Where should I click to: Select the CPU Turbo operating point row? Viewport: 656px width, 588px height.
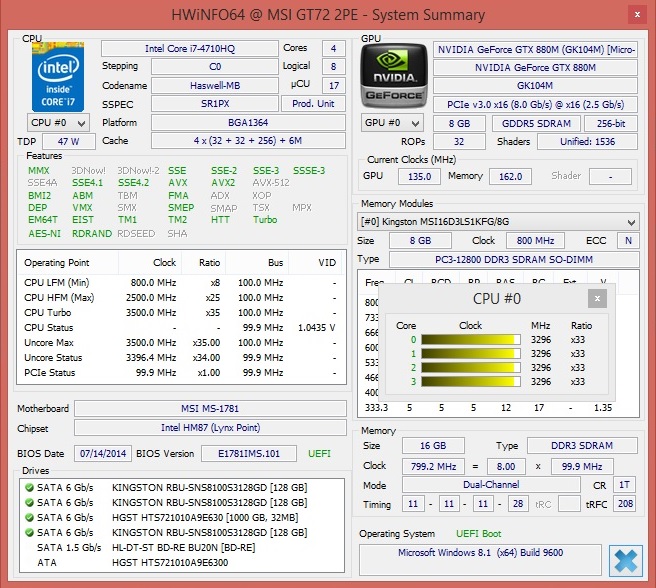point(182,313)
